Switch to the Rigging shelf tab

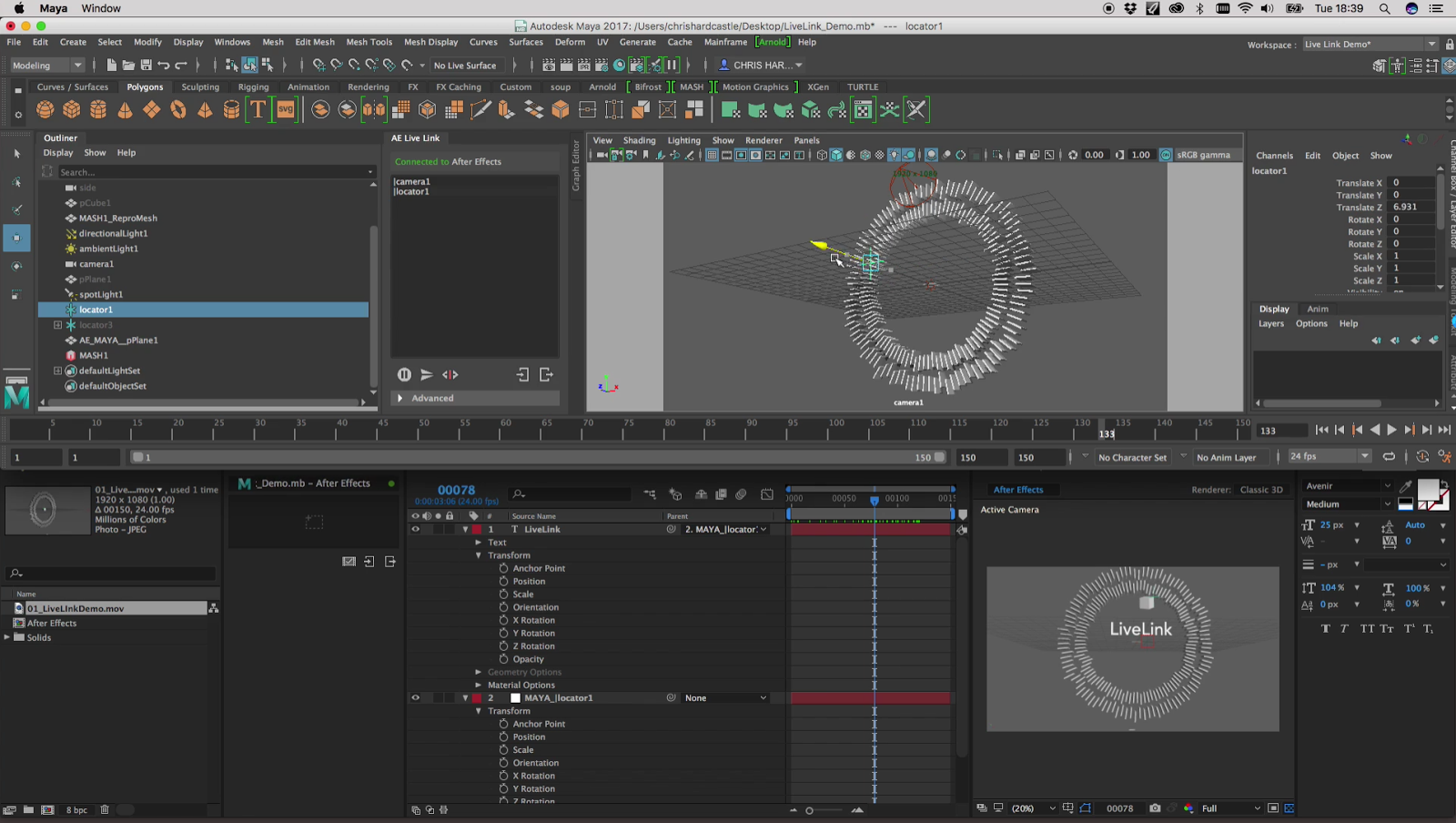pyautogui.click(x=253, y=87)
